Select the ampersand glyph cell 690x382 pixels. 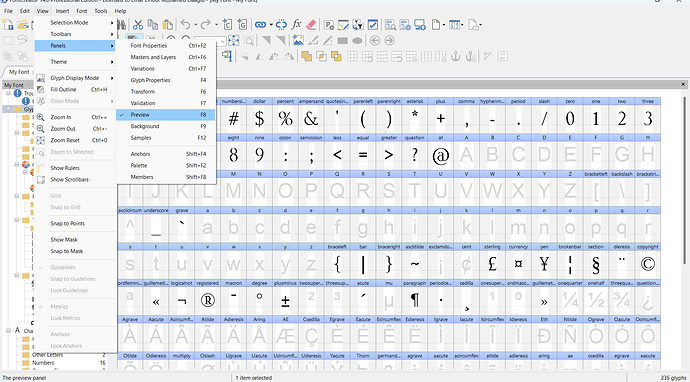[311, 116]
